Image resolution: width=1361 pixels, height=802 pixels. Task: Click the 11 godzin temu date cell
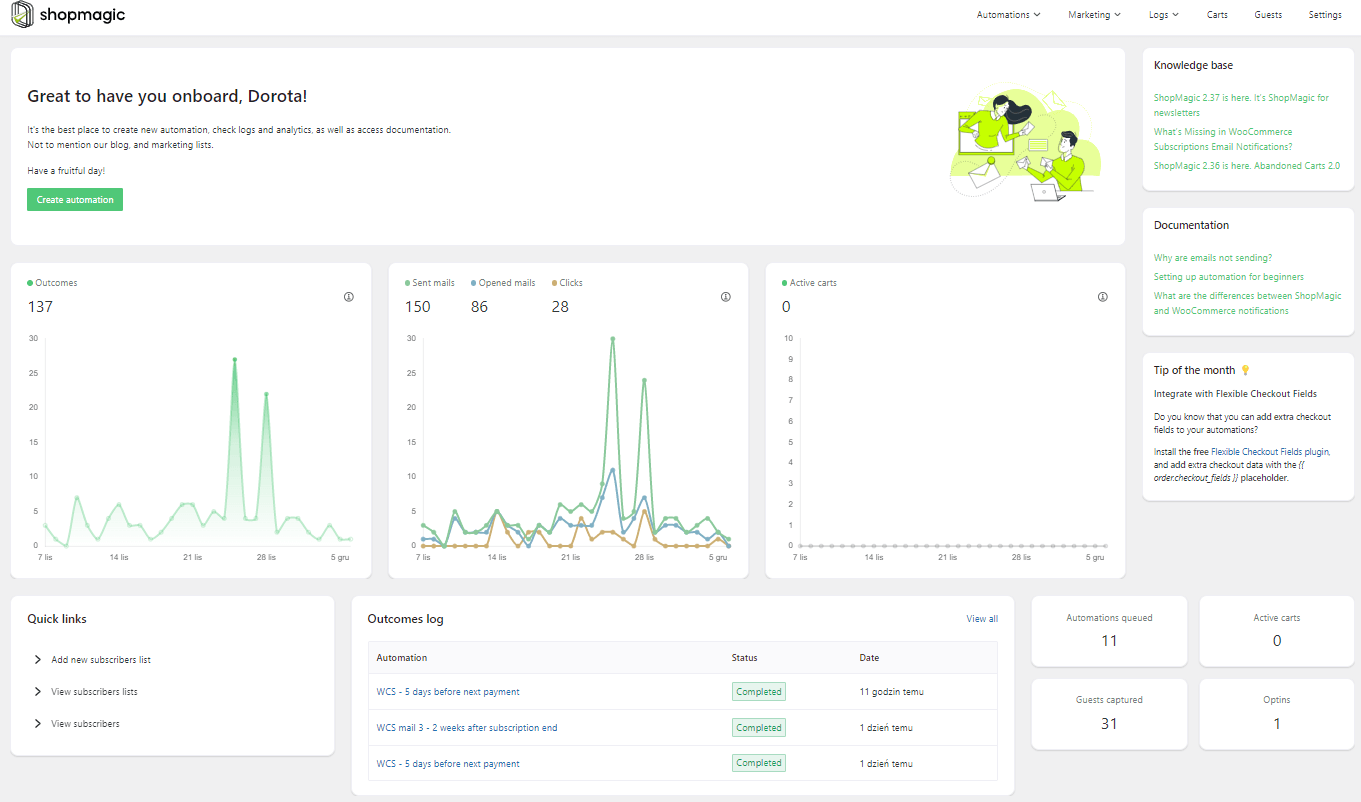pos(892,692)
